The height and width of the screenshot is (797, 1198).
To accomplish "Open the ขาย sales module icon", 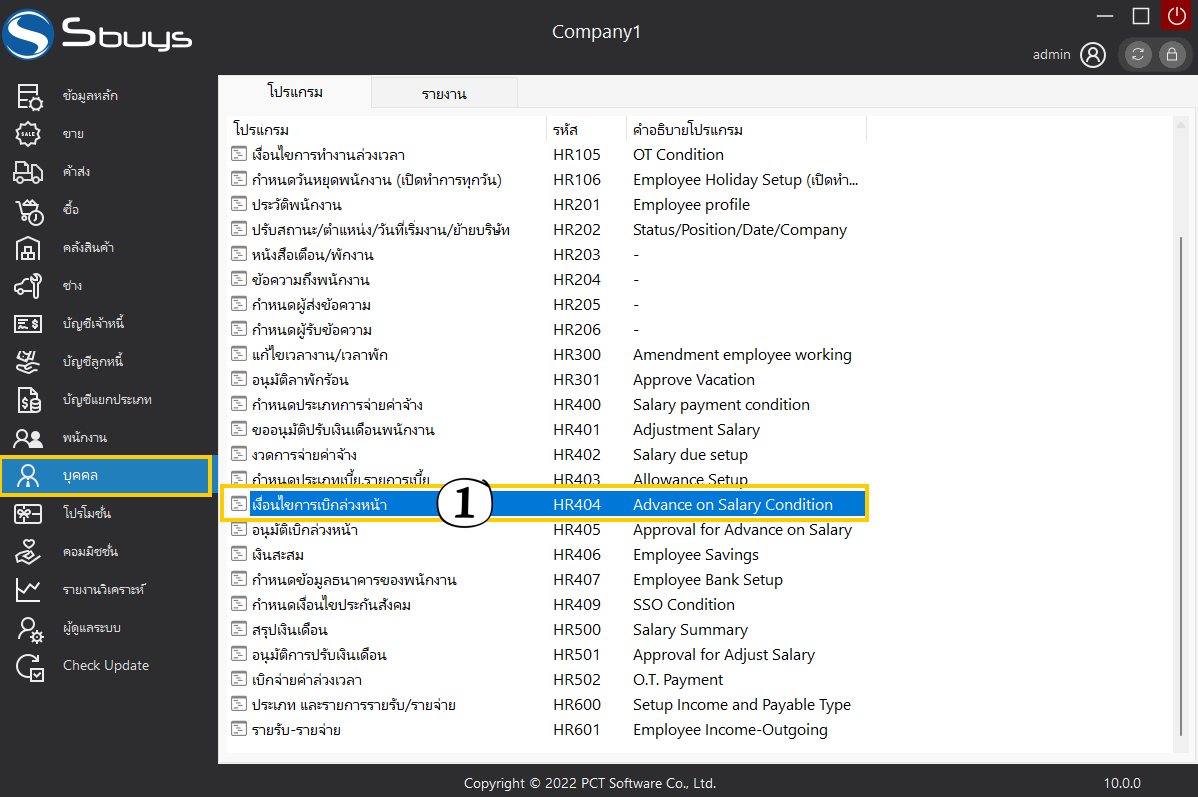I will tap(28, 134).
